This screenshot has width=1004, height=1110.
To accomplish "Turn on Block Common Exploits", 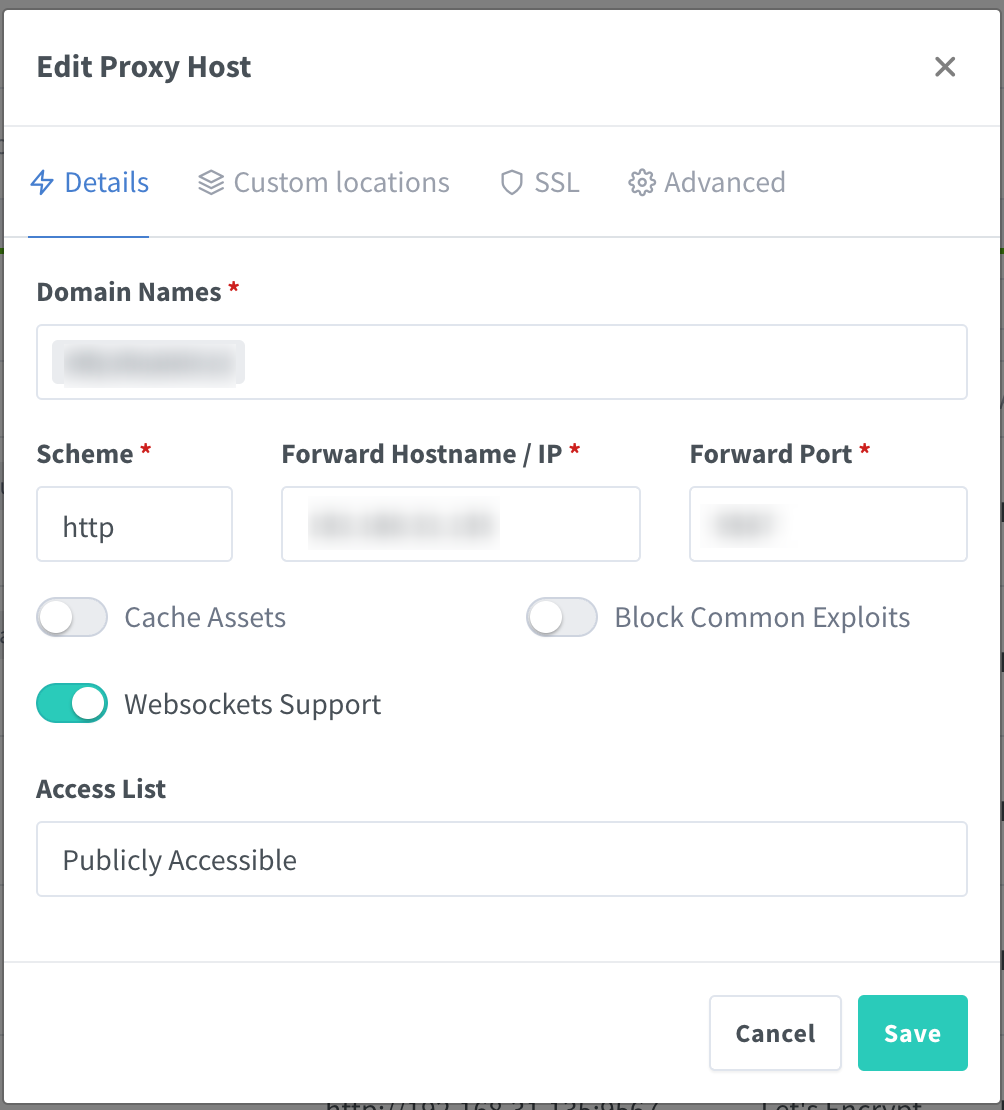I will (561, 617).
